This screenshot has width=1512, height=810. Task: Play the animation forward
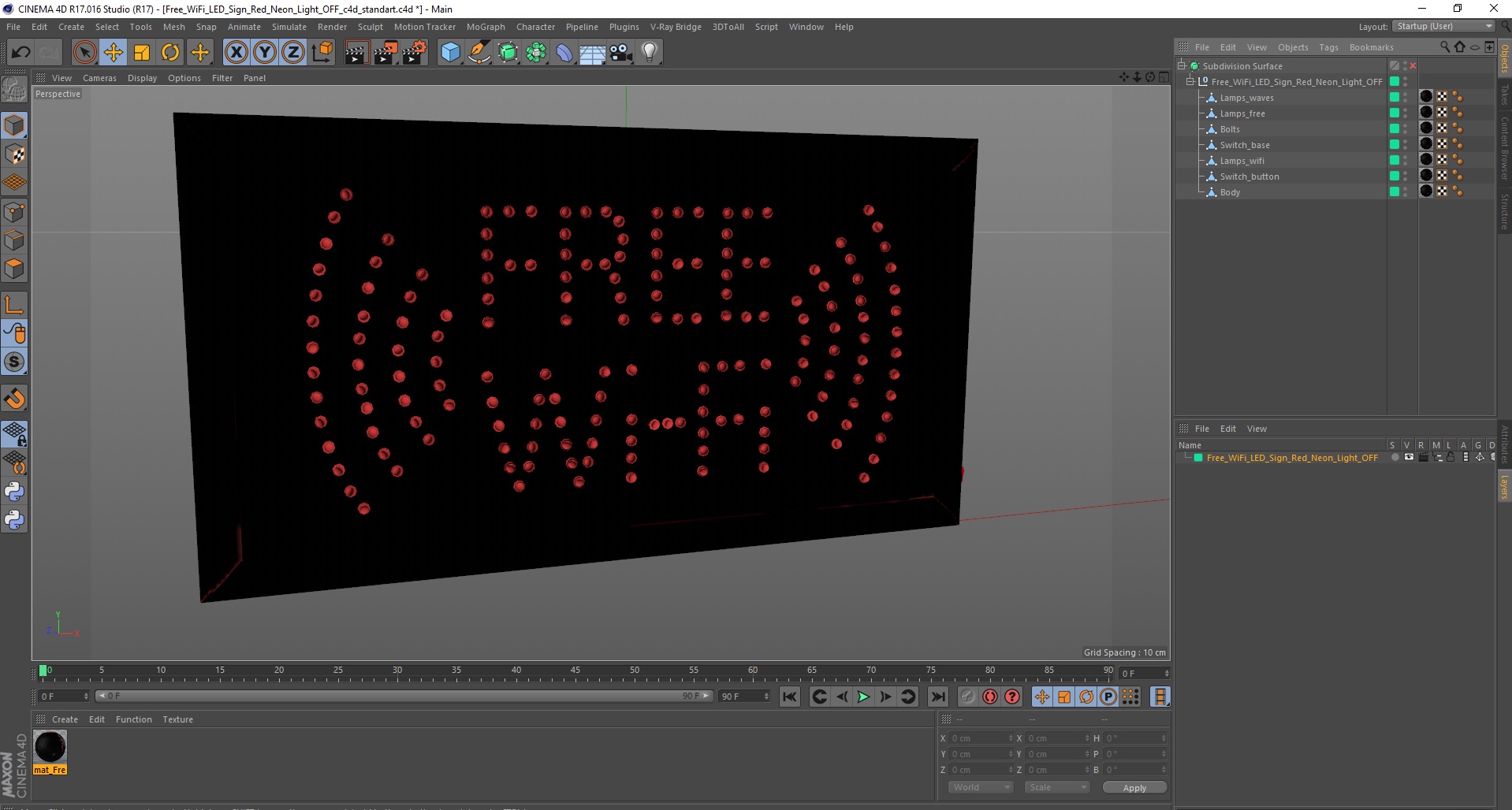[863, 697]
